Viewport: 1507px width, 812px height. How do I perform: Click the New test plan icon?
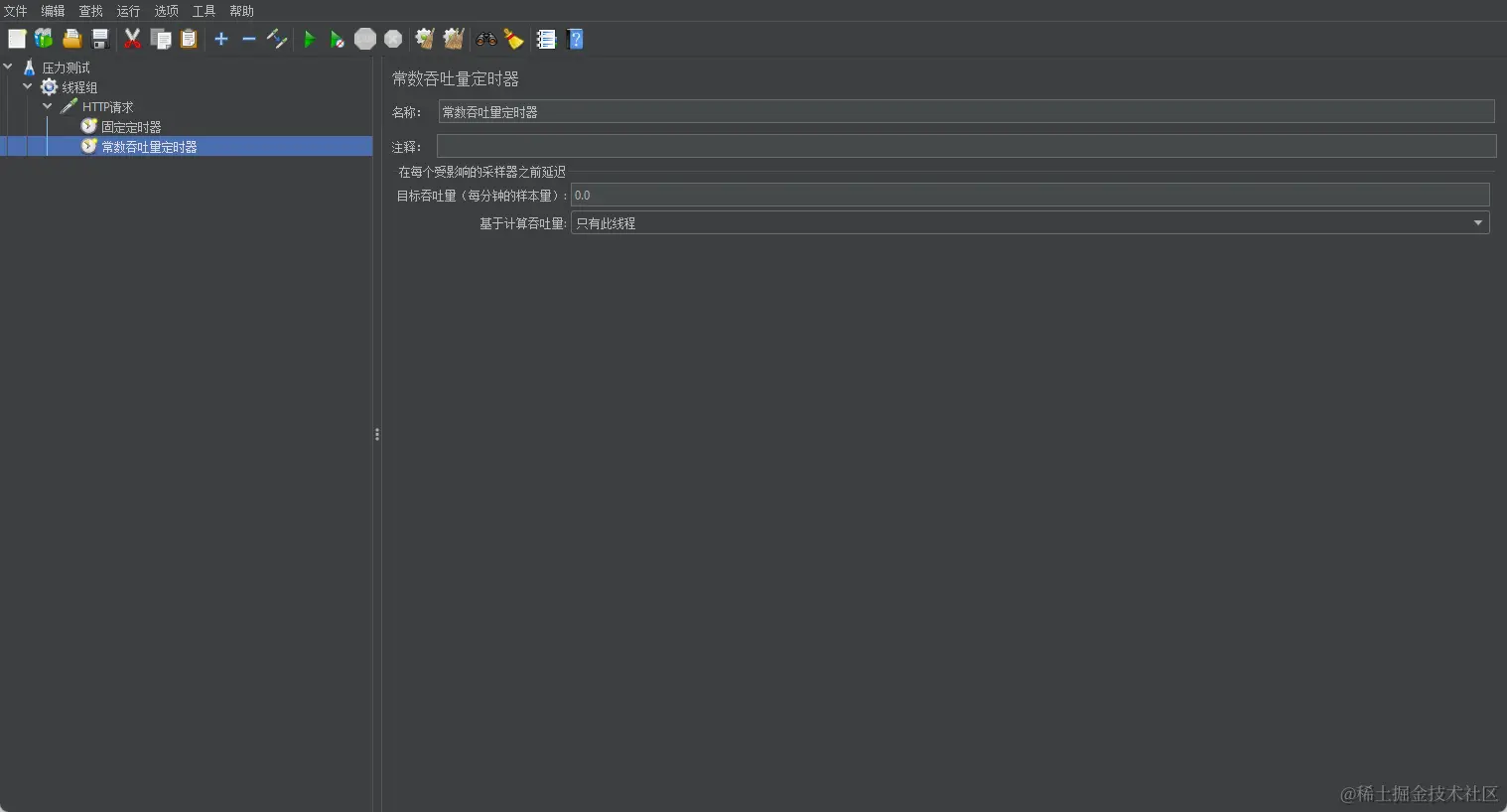17,39
